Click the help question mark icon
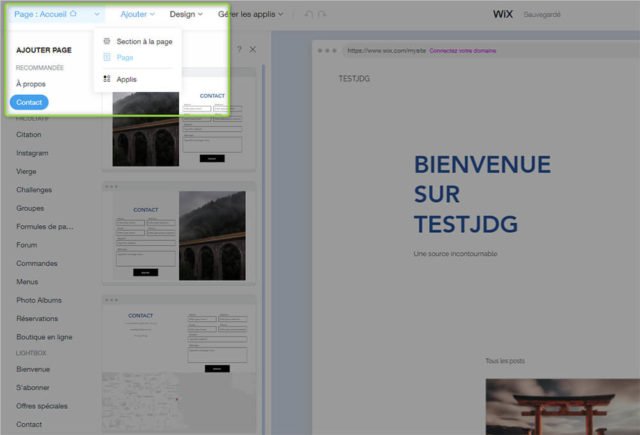Screen dimensions: 640x435 [x=240, y=49]
